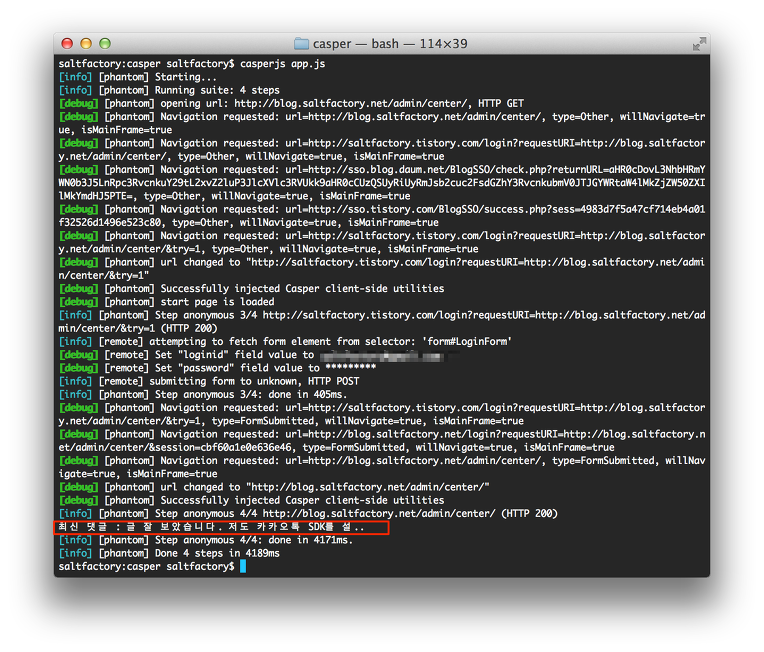Click the 'Set "password" field value' line
This screenshot has width=764, height=652.
click(x=217, y=368)
